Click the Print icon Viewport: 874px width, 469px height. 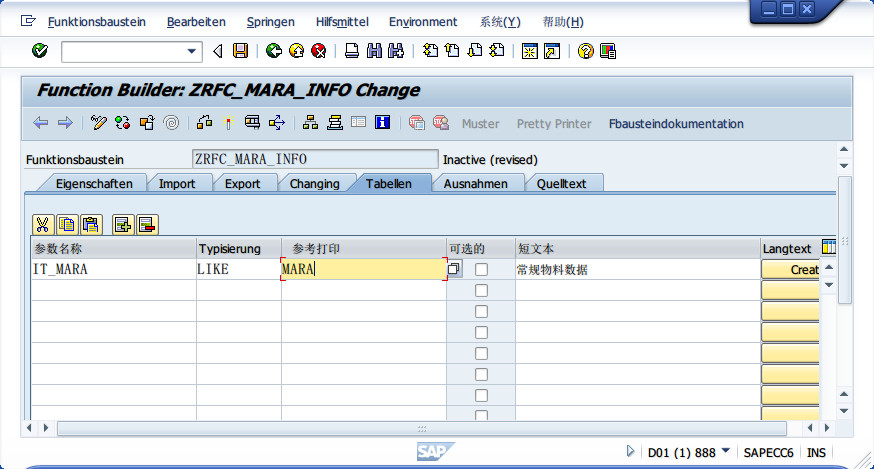[352, 51]
